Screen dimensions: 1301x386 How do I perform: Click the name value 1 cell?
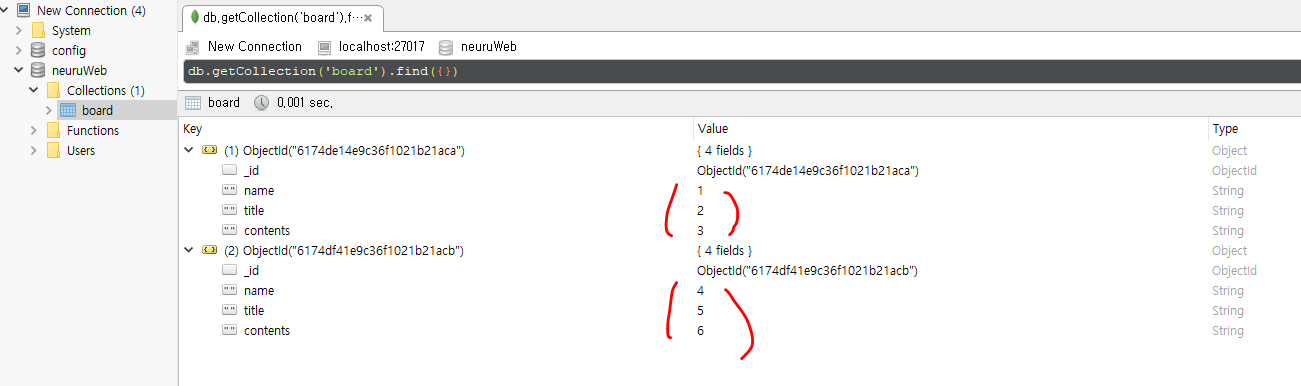coord(700,191)
